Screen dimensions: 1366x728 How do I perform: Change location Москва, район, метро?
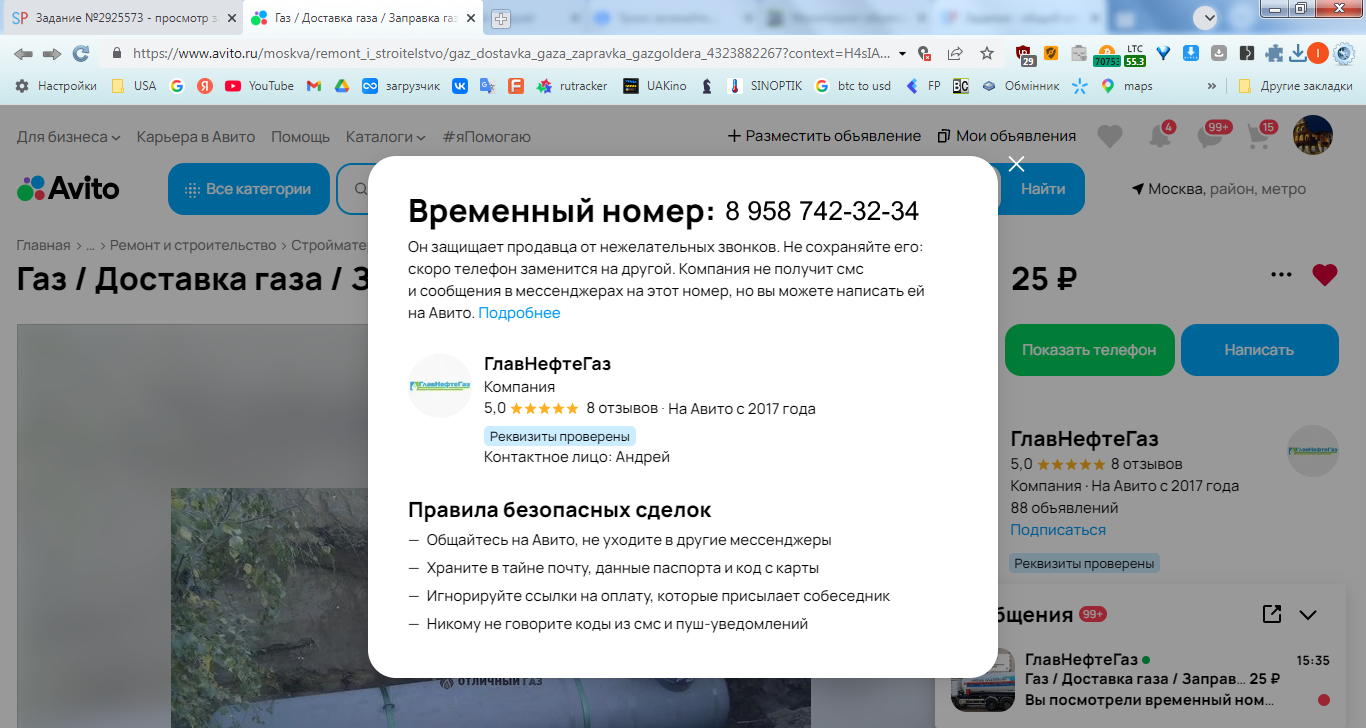tap(1218, 189)
